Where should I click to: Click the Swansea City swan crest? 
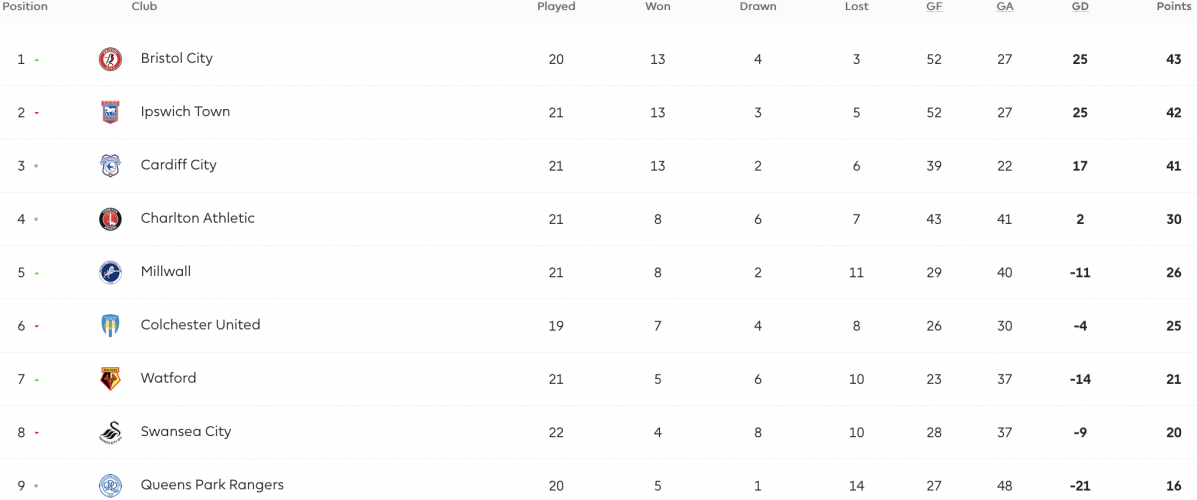(111, 433)
